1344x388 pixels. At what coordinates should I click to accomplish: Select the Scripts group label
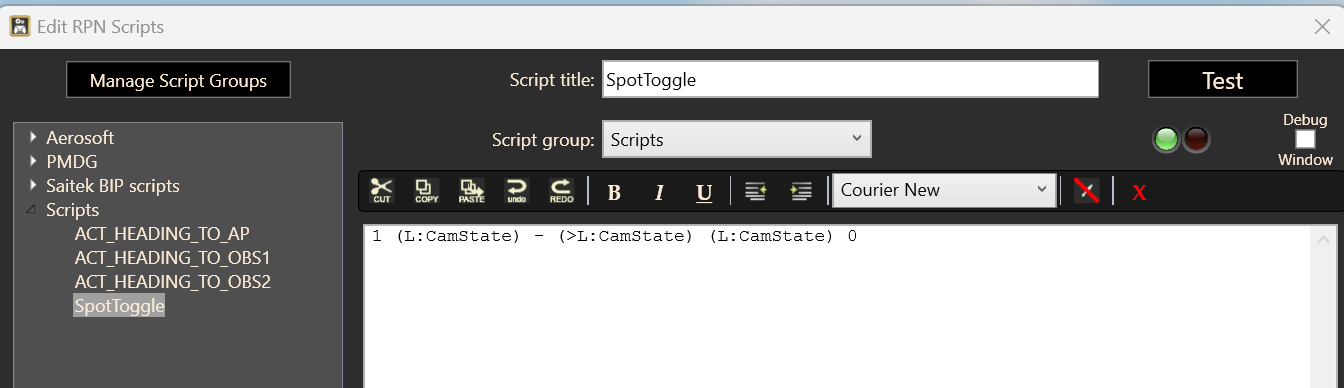pyautogui.click(x=73, y=210)
